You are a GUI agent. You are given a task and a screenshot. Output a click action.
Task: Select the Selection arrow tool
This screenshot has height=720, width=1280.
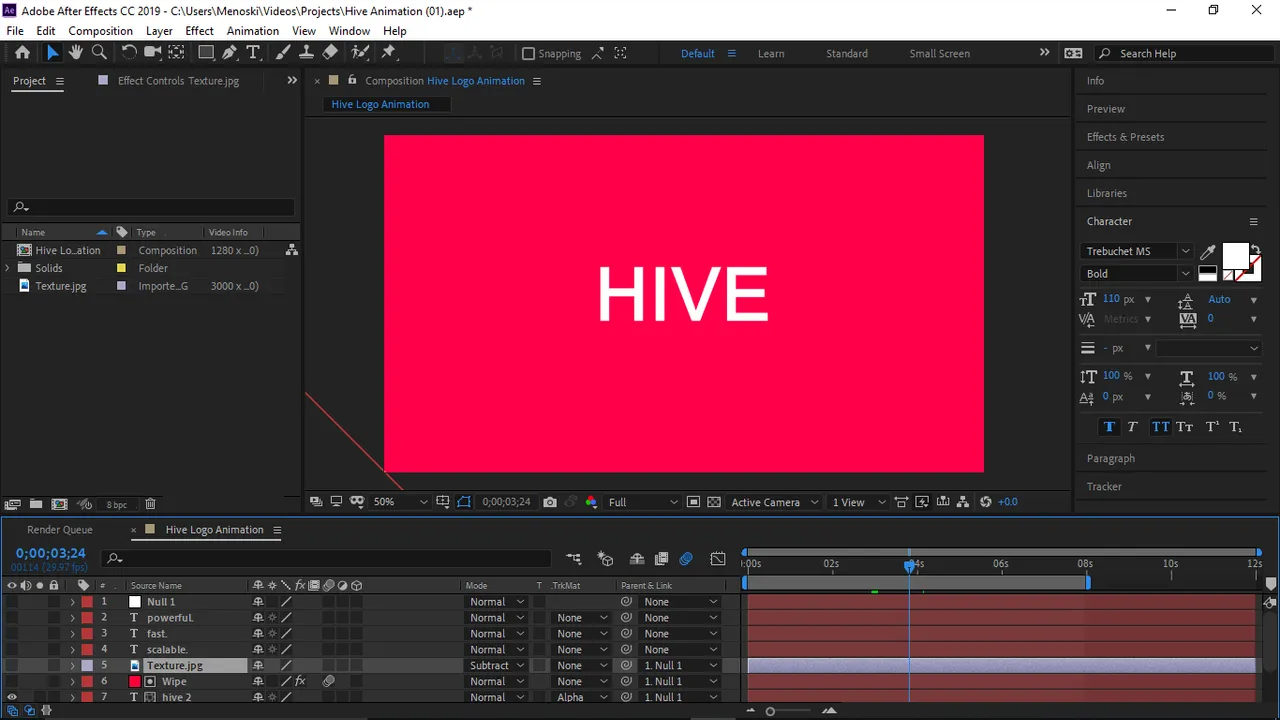click(x=52, y=53)
